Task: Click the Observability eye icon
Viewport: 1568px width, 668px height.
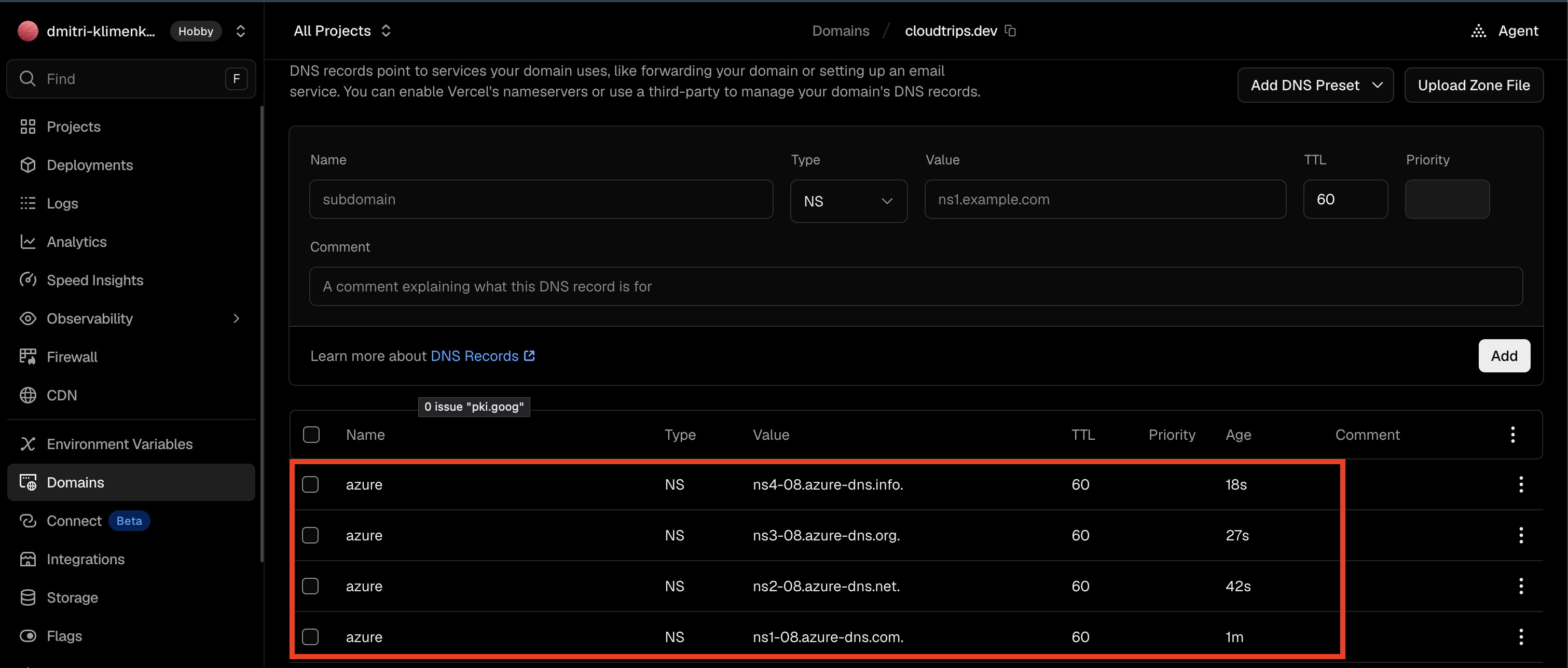Action: pyautogui.click(x=27, y=318)
